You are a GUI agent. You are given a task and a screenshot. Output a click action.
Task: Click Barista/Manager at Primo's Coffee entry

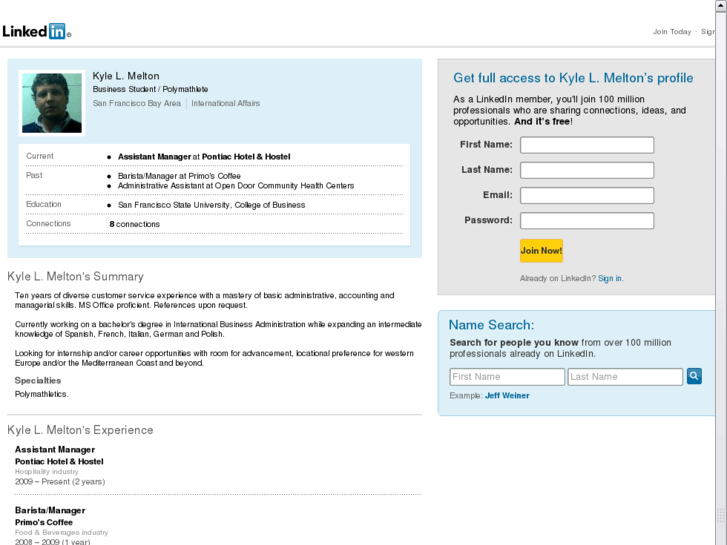click(x=179, y=176)
